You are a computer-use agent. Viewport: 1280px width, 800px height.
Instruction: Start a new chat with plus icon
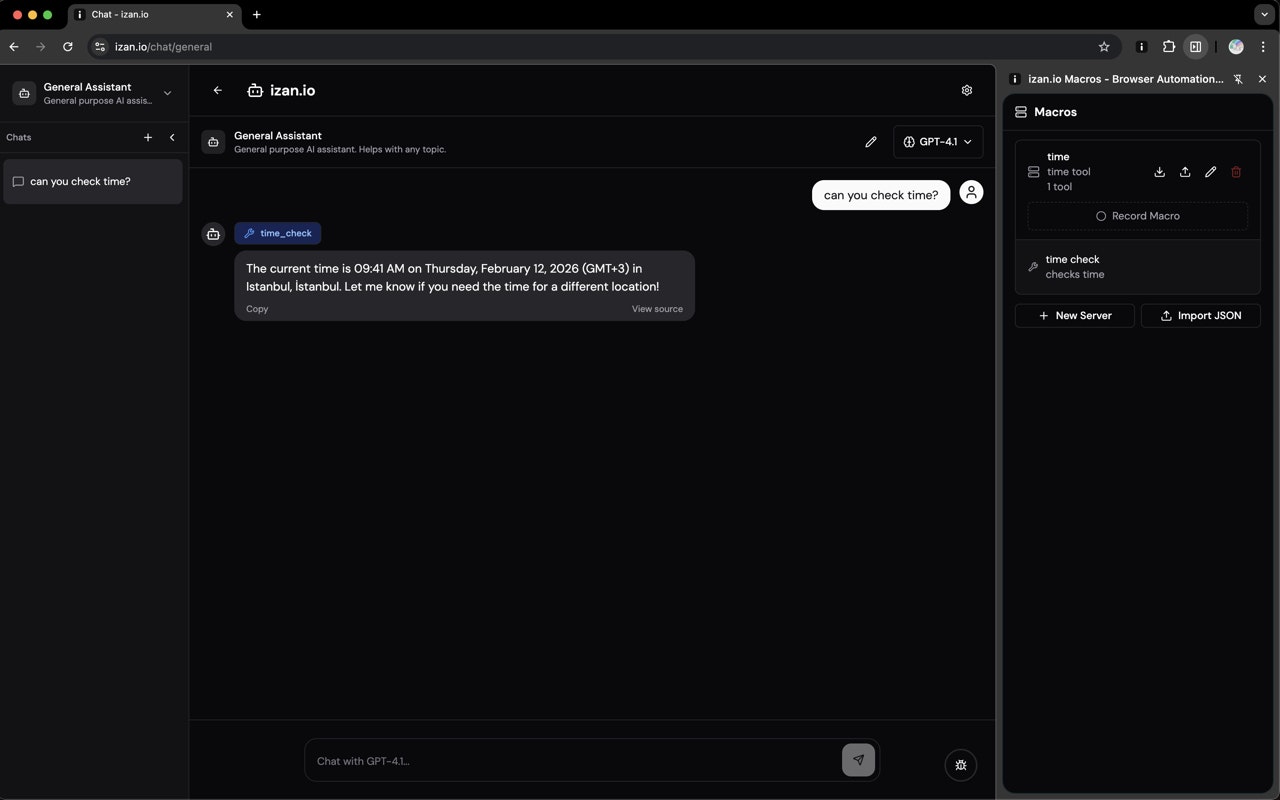(x=148, y=137)
